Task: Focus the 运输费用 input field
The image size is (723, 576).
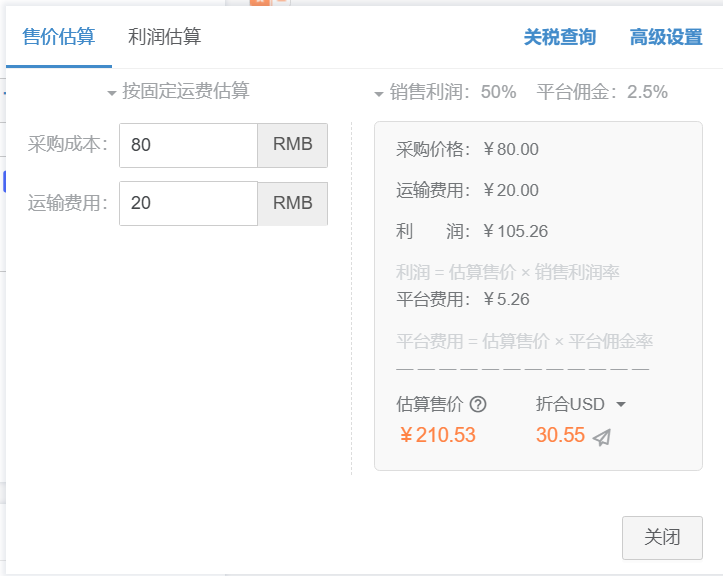Action: (188, 203)
